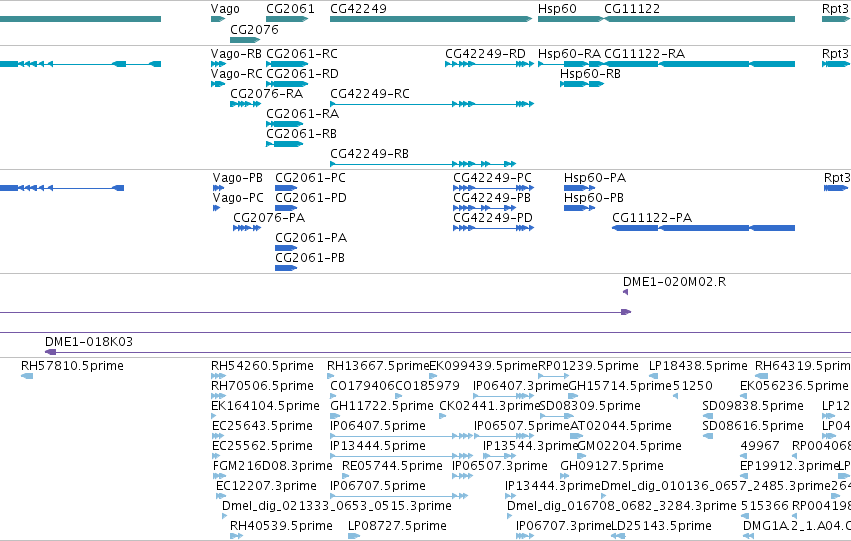Click the RP01239.5prime EST
Screen dimensions: 851x541
click(x=554, y=376)
